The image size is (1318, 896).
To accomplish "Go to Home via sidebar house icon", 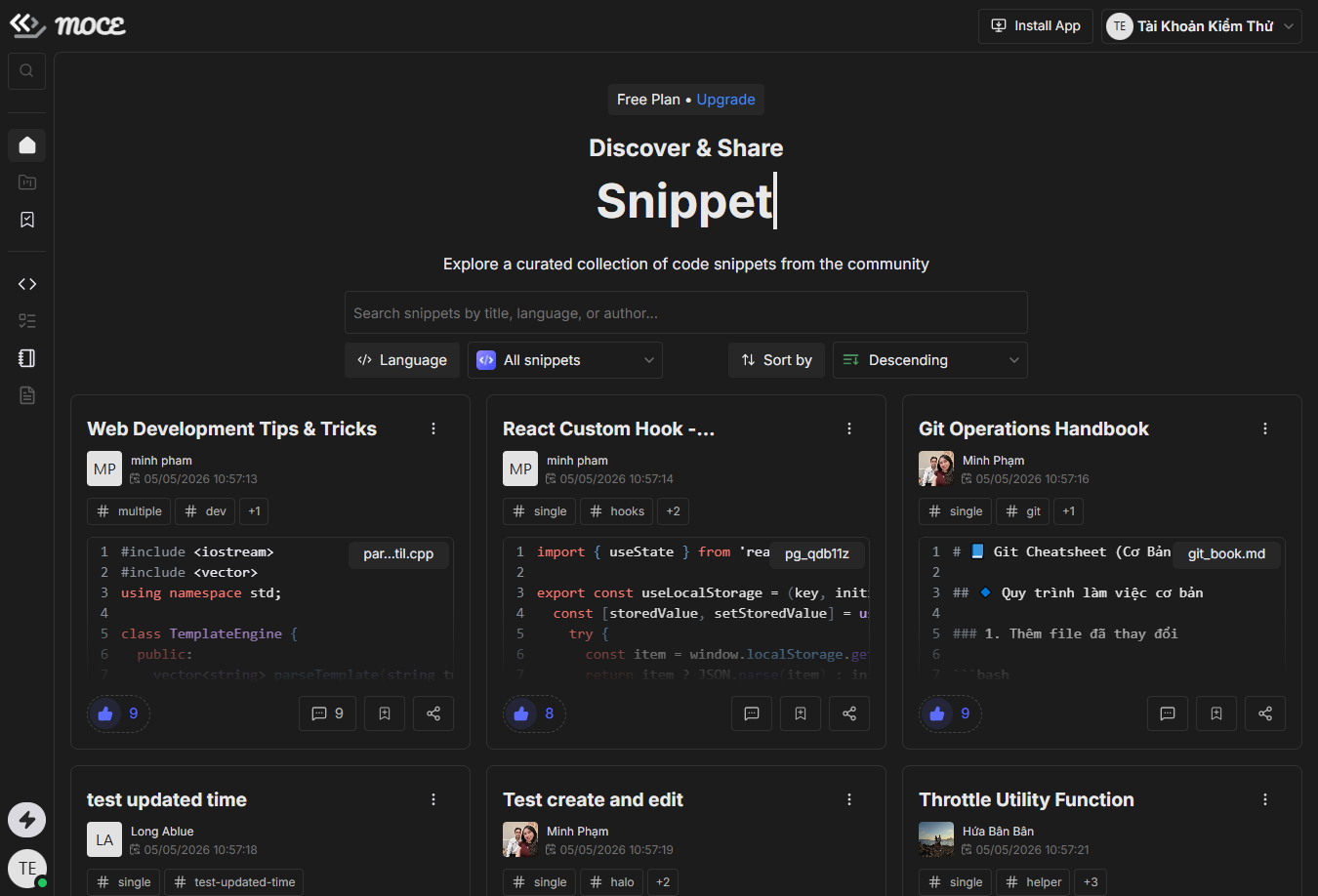I will click(27, 145).
